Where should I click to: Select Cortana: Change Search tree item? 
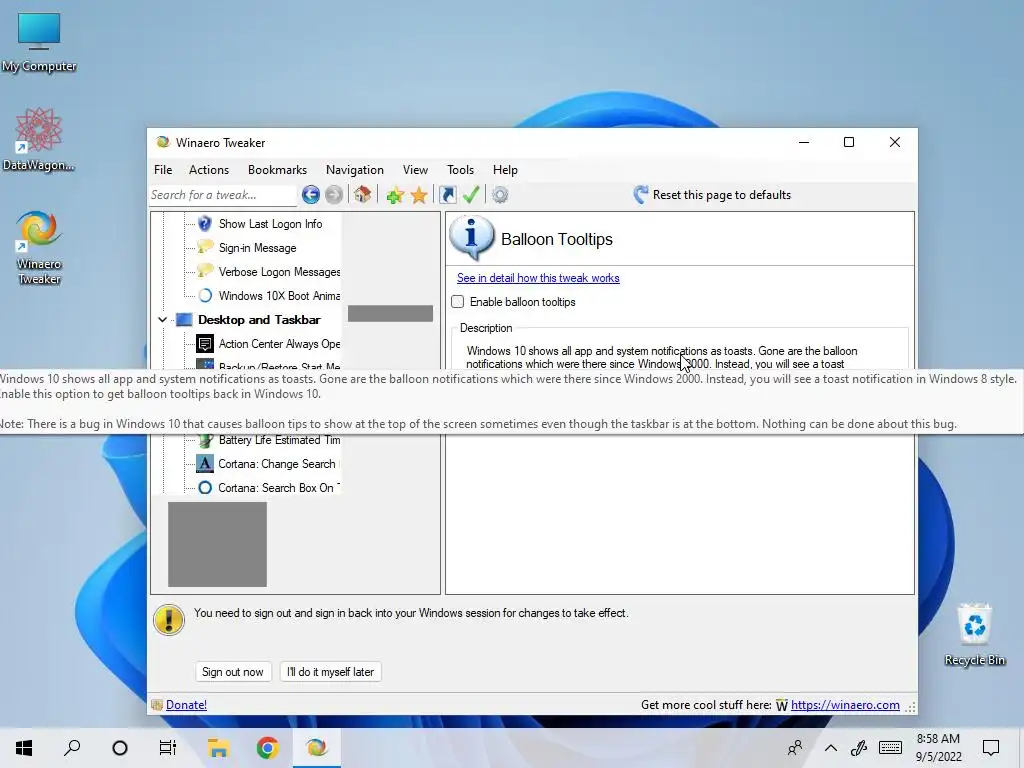(277, 464)
